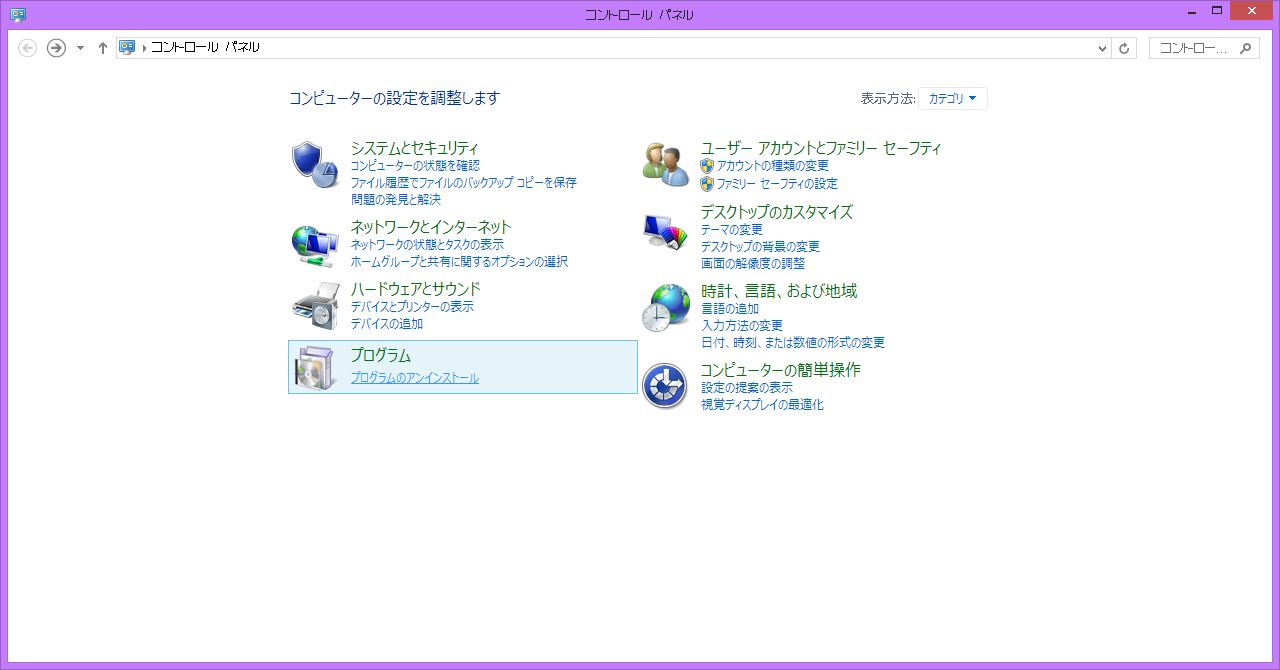Click デバイスとプリンターの表示 link
Image resolution: width=1280 pixels, height=670 pixels.
pos(412,307)
